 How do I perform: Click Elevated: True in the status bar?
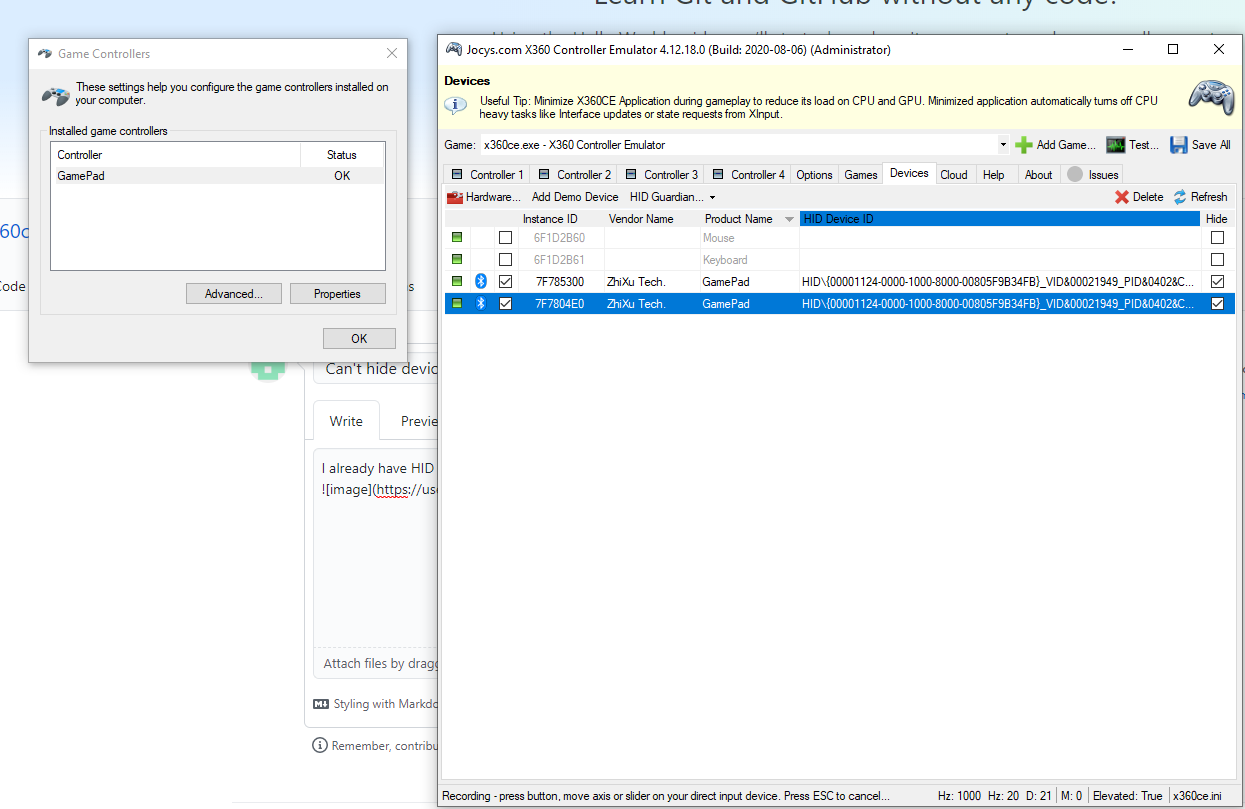click(1128, 796)
